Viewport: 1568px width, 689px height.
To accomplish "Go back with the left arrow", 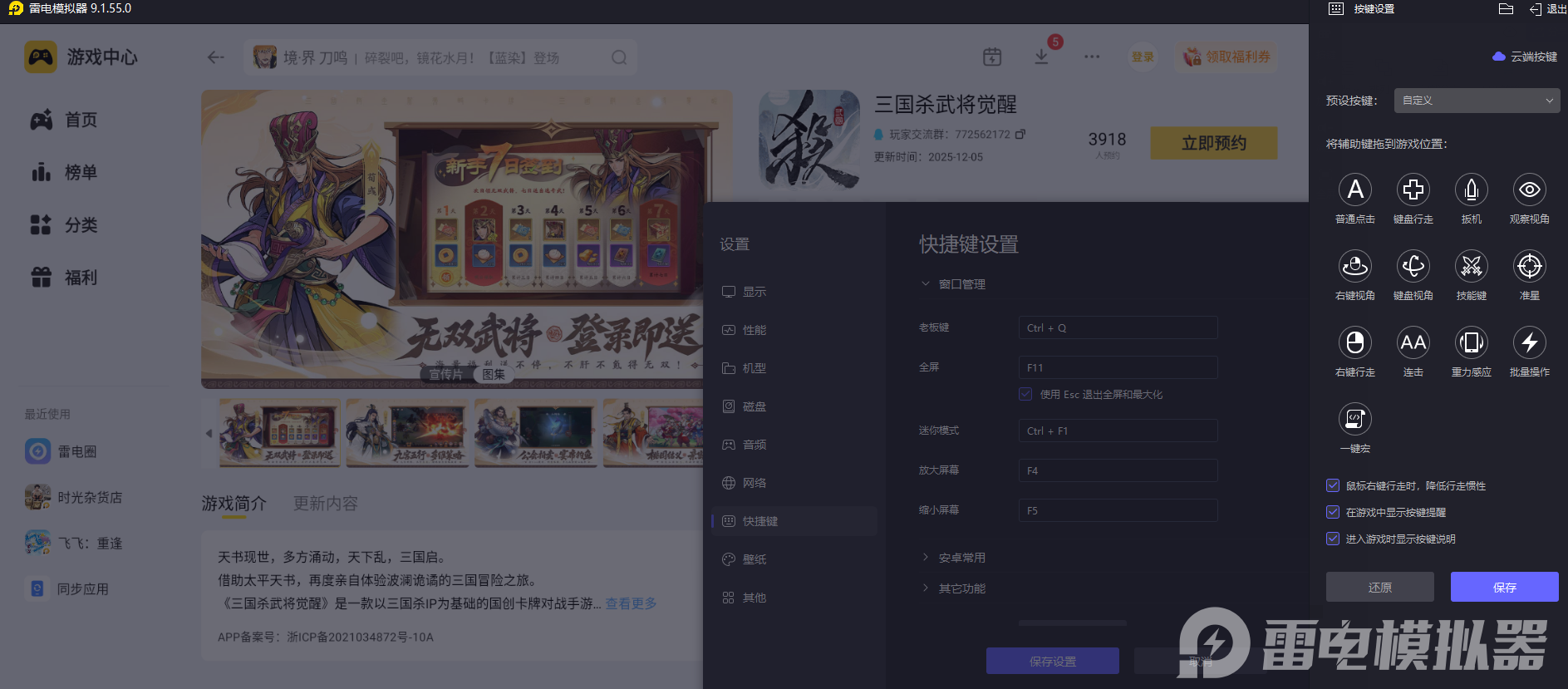I will click(215, 57).
